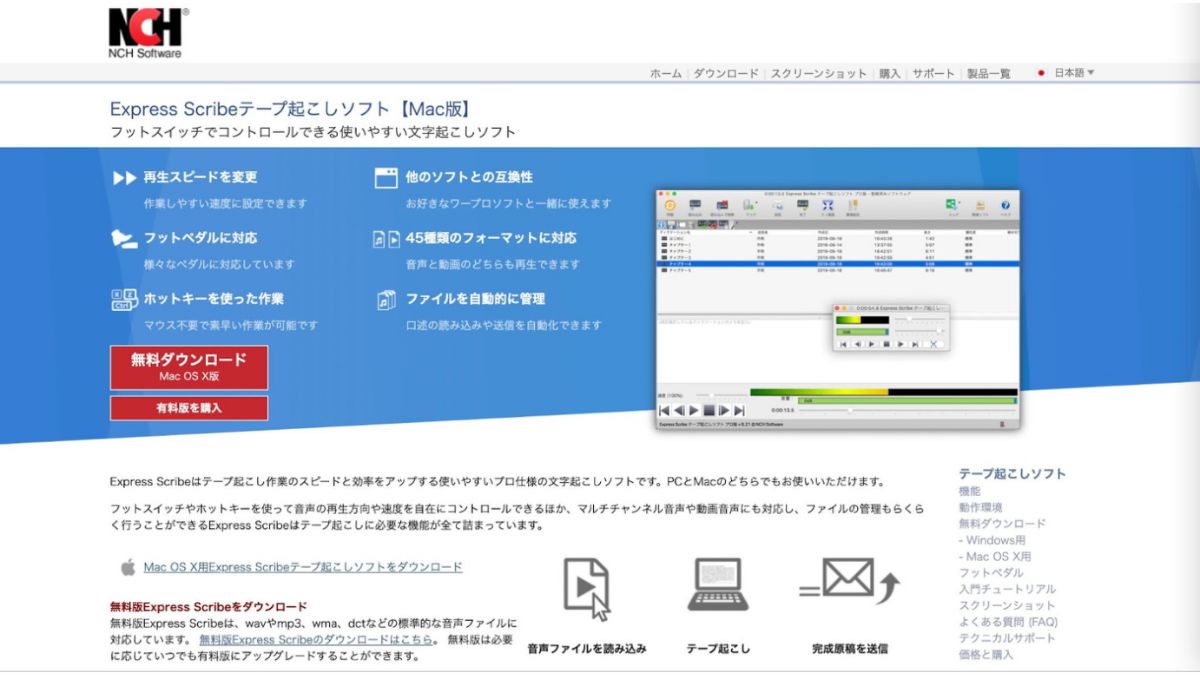Open サポート in the top navigation

tap(934, 74)
